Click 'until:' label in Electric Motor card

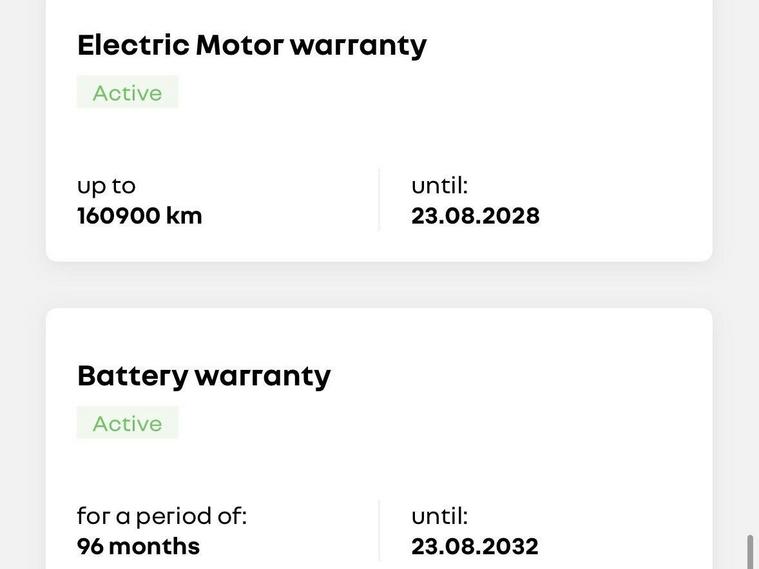coord(439,186)
